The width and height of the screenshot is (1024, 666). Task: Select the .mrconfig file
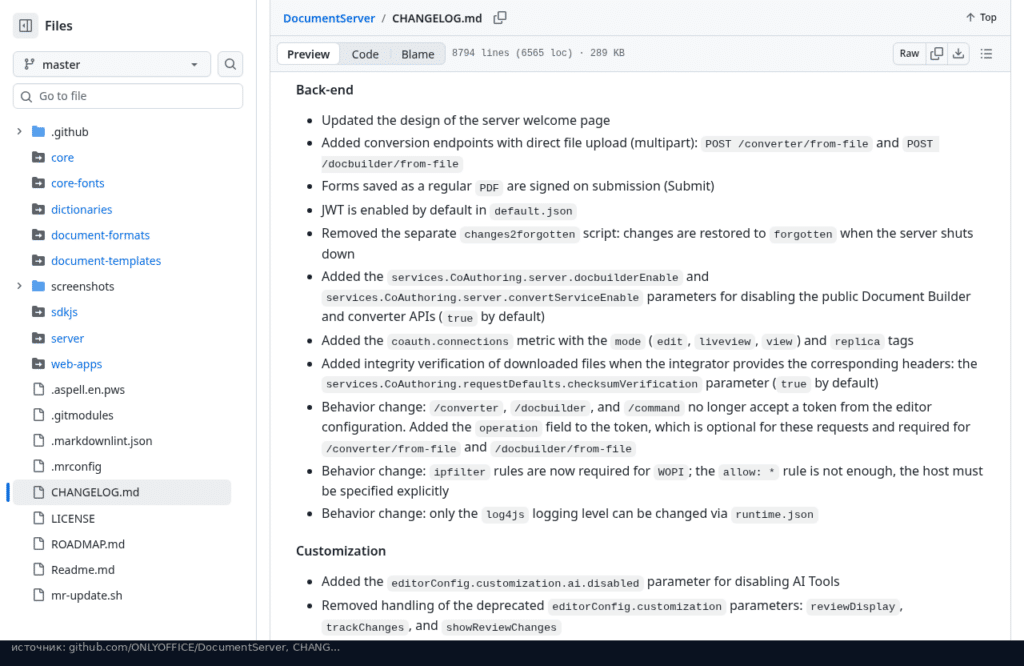pyautogui.click(x=76, y=467)
